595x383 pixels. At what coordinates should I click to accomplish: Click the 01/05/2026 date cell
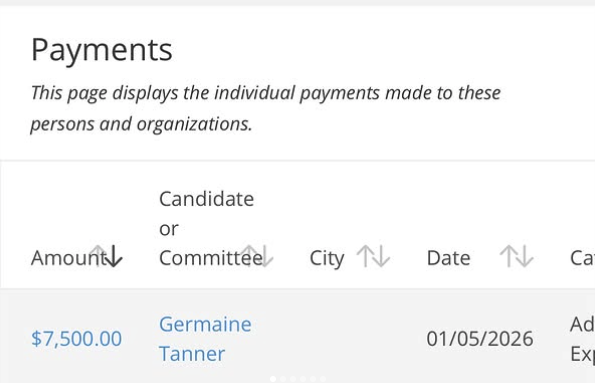[x=480, y=339]
